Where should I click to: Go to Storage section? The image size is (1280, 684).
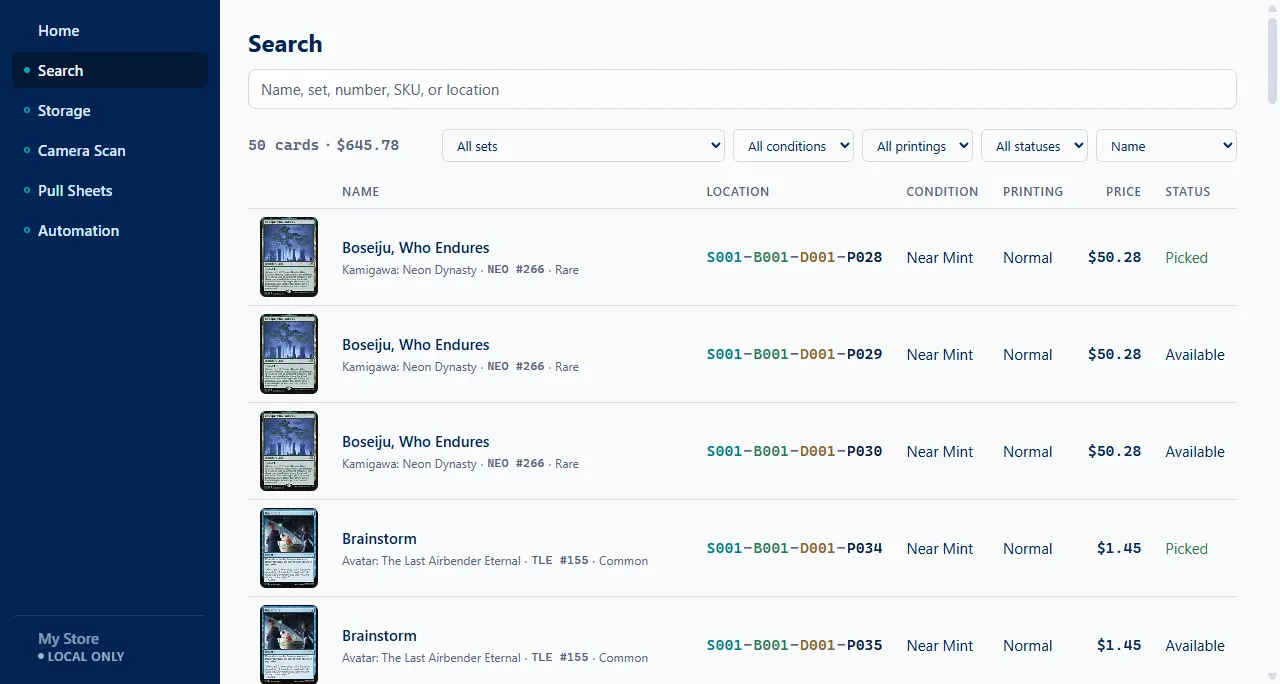[x=110, y=111]
